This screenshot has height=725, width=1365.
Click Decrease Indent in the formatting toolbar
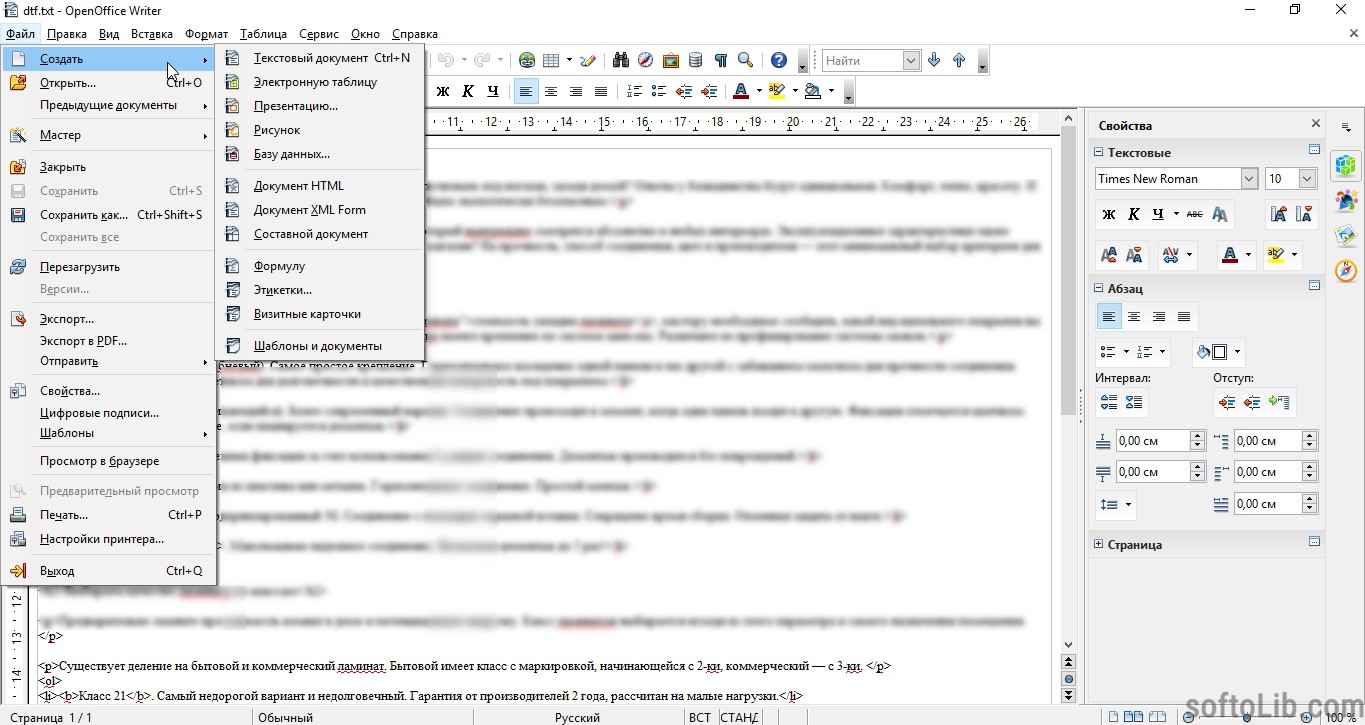coord(684,91)
